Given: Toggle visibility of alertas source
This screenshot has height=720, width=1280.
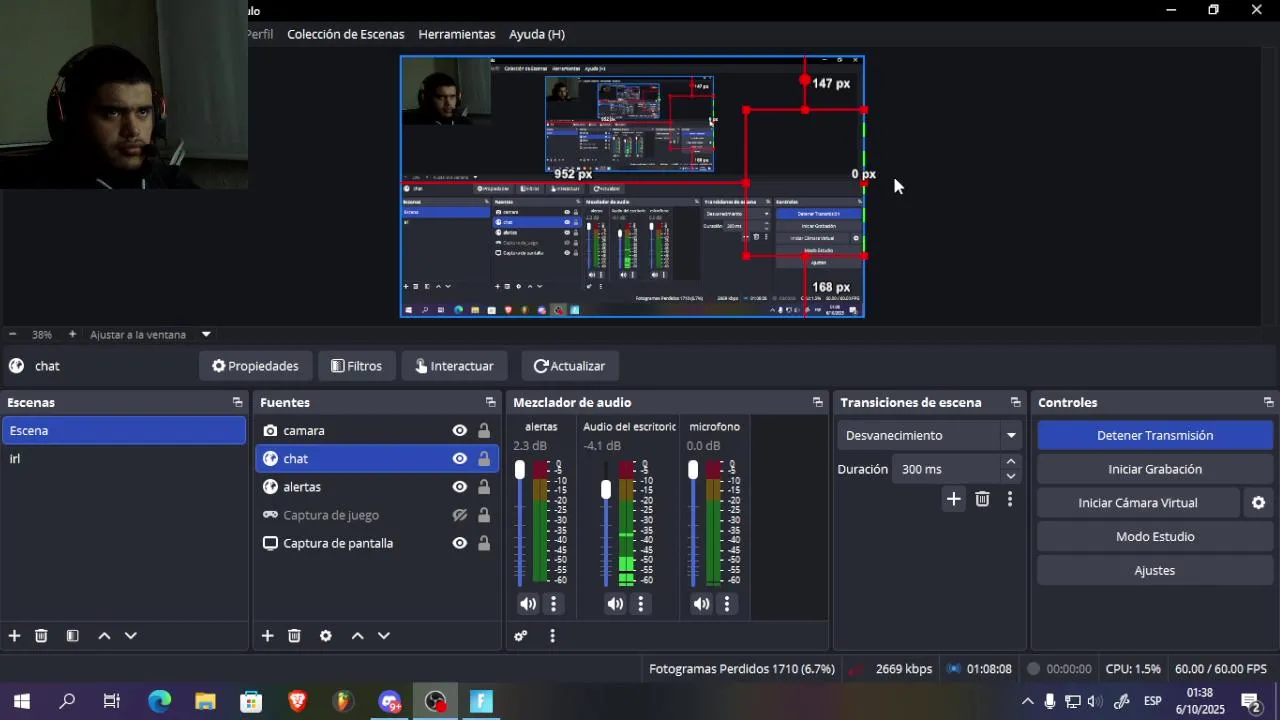Looking at the screenshot, I should 460,487.
